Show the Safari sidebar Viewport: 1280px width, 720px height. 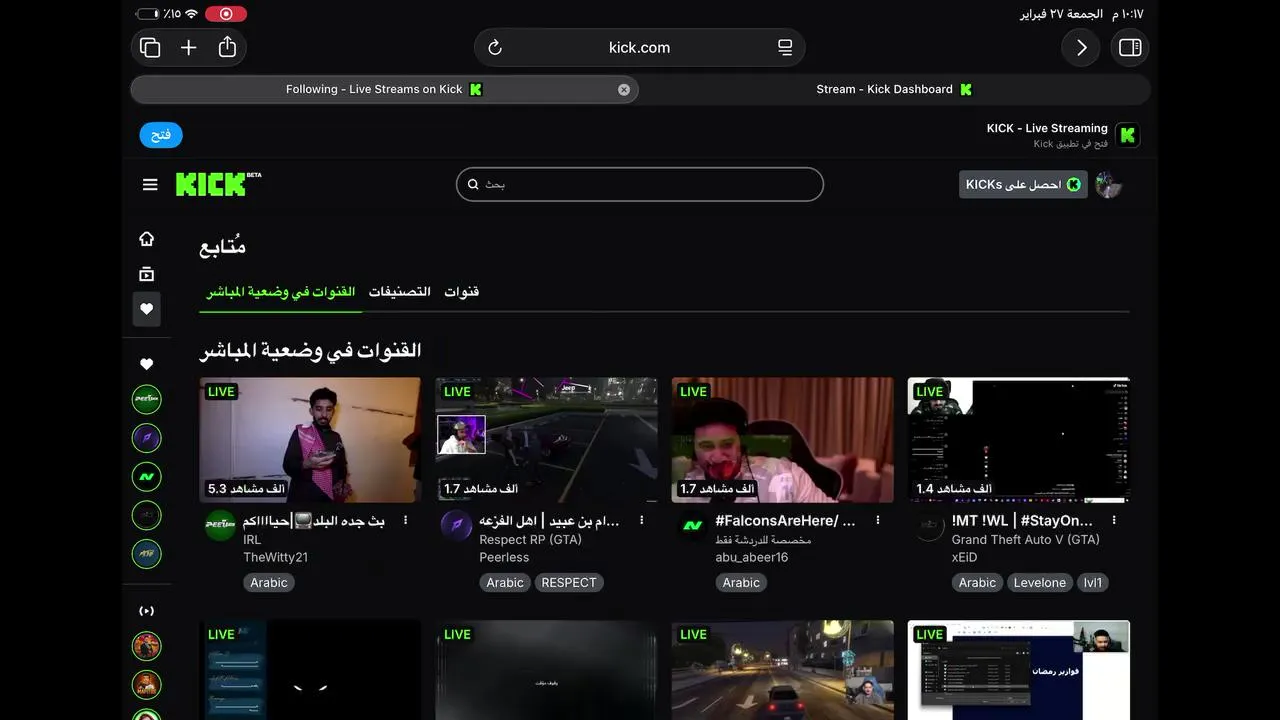(1130, 47)
